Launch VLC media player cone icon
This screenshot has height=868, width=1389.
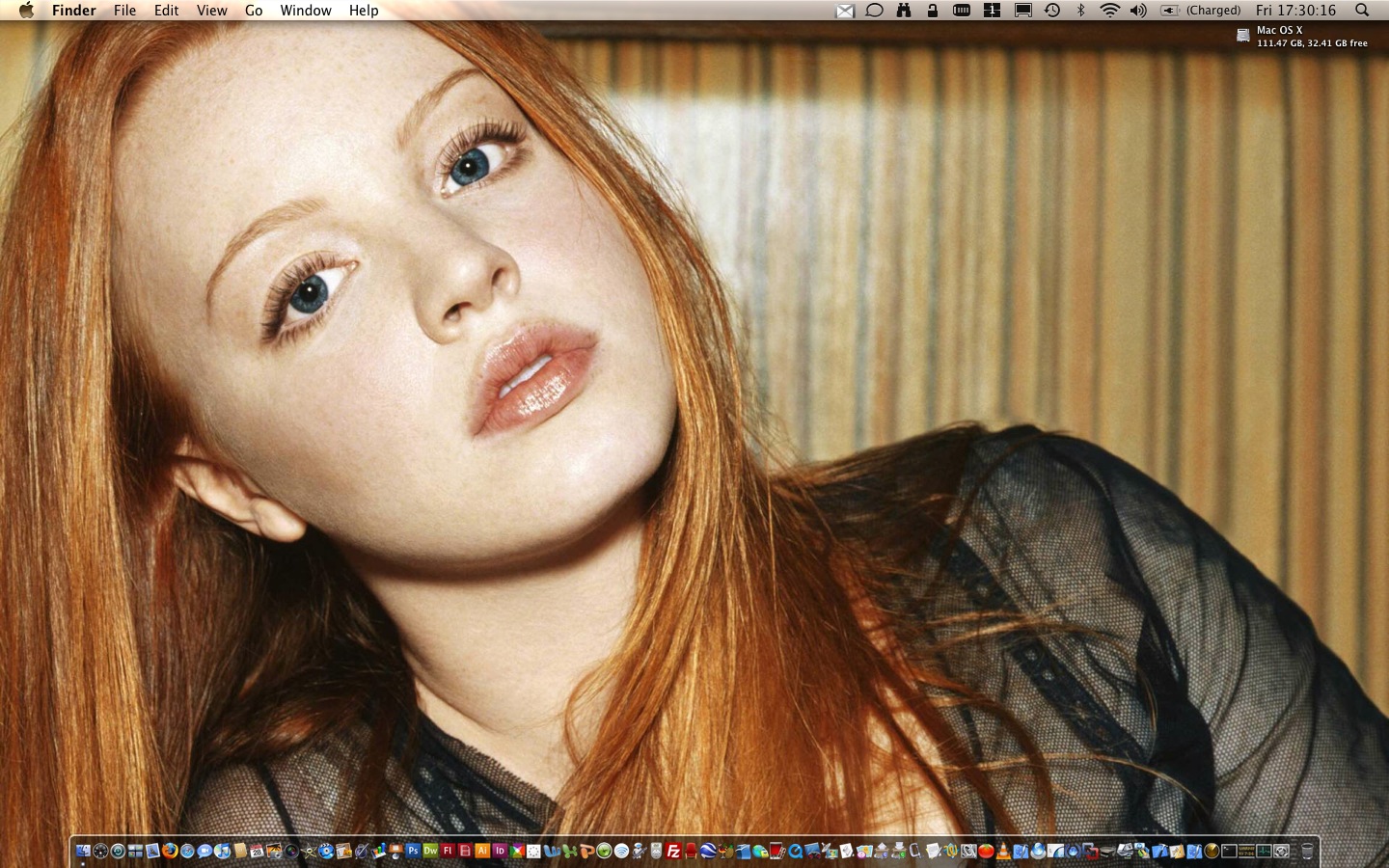click(1003, 851)
